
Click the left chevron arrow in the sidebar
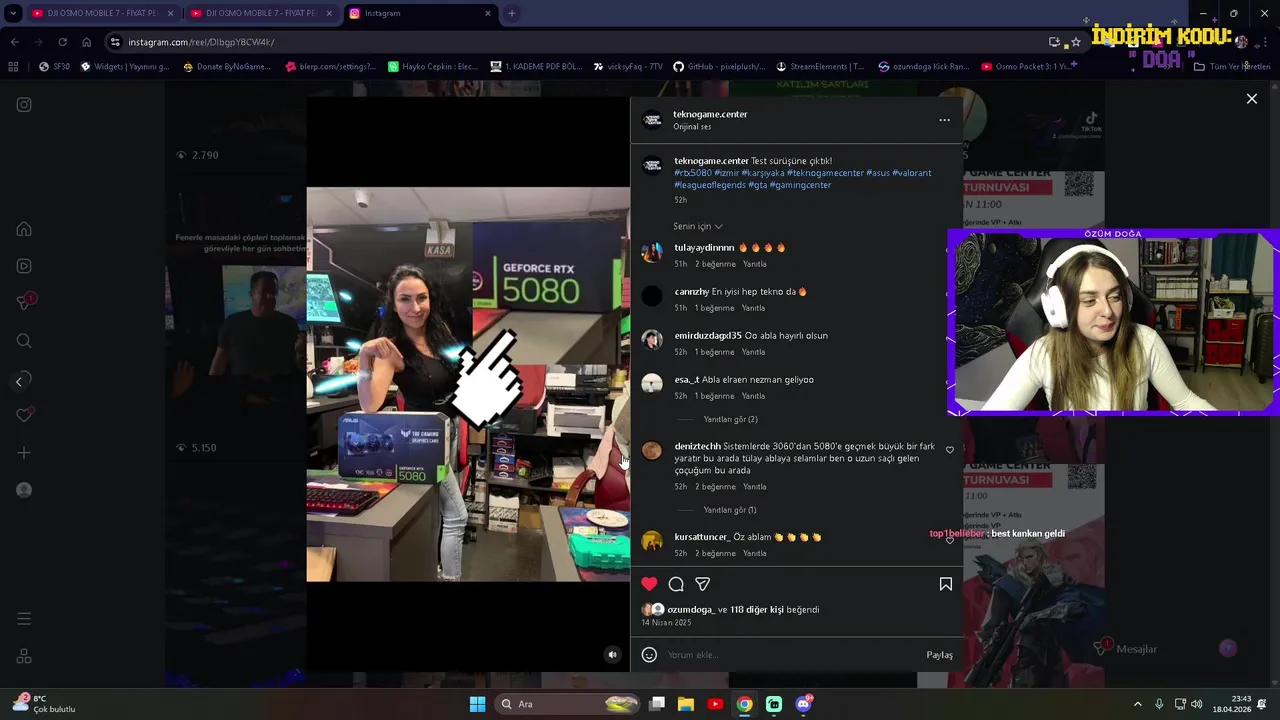[18, 382]
